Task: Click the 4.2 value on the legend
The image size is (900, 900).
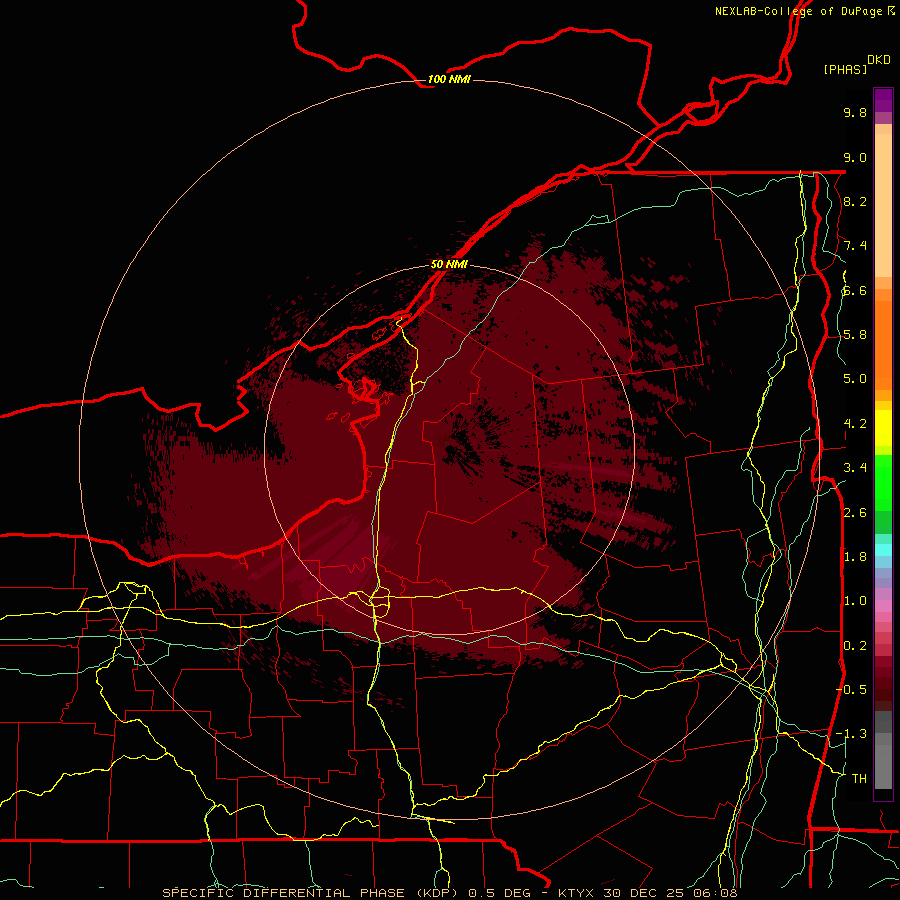Action: [x=855, y=424]
